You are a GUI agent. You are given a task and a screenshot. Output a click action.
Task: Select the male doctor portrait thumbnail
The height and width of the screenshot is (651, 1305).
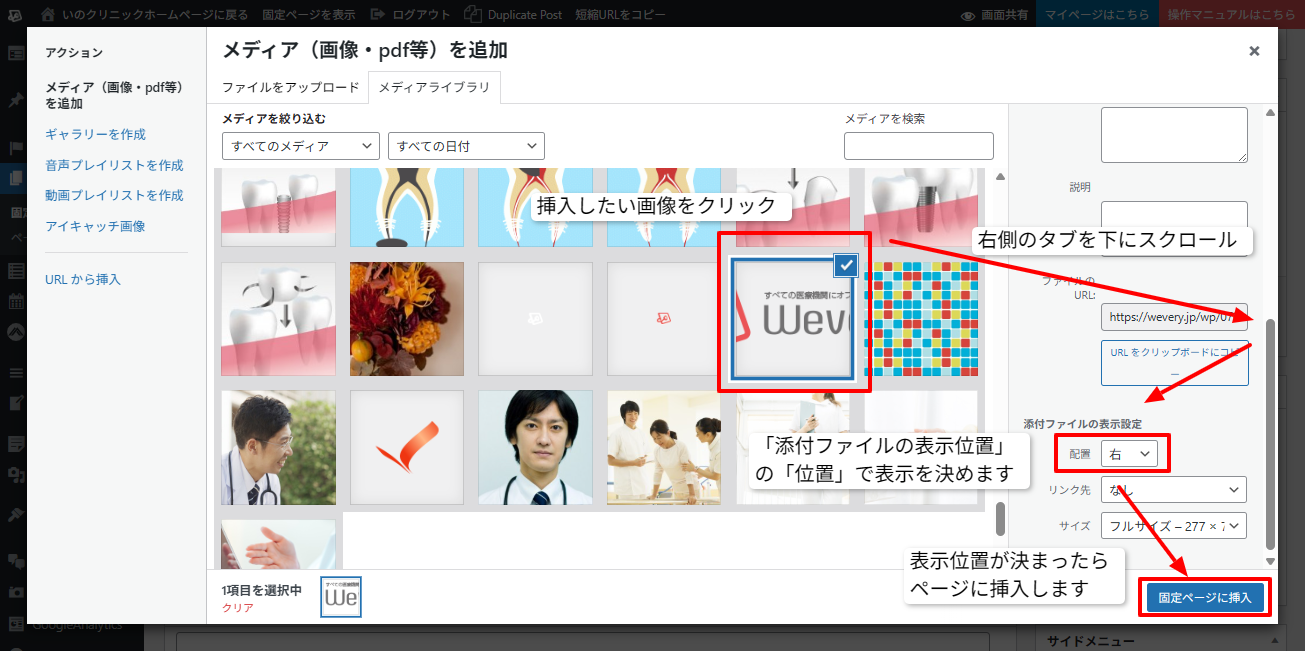(535, 447)
